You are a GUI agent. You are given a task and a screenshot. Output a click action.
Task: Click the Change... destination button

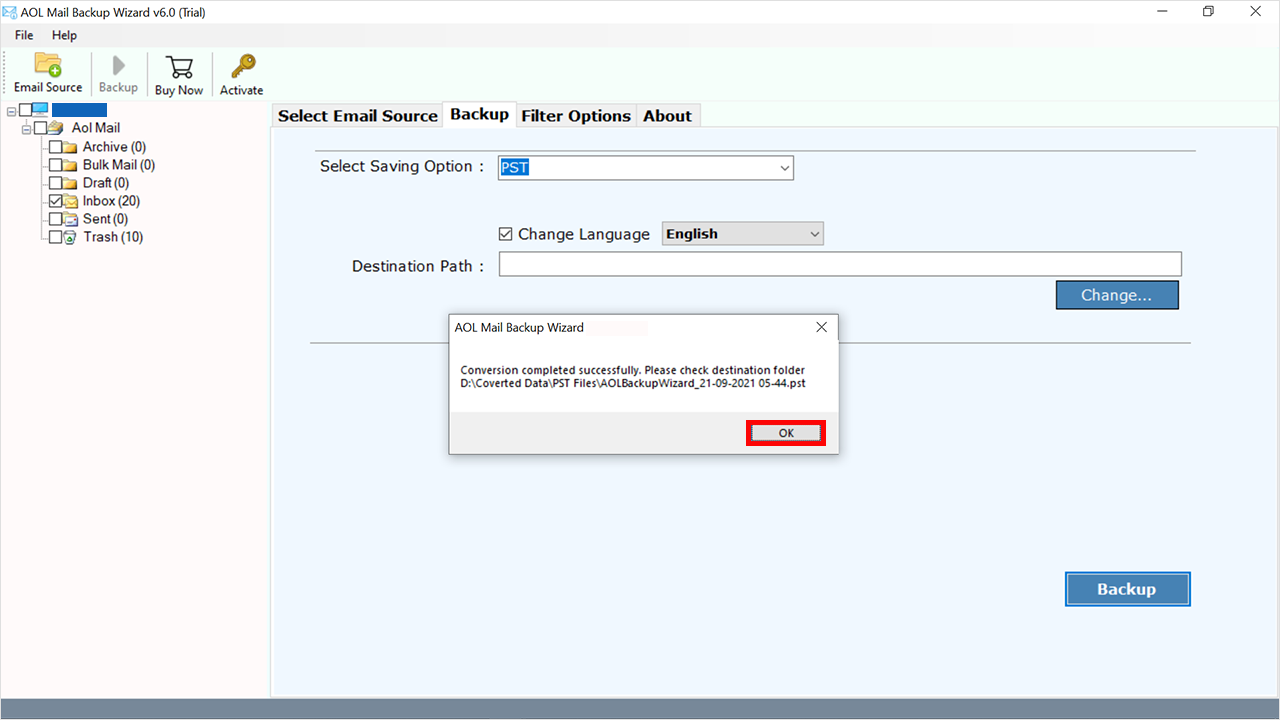coord(1117,295)
